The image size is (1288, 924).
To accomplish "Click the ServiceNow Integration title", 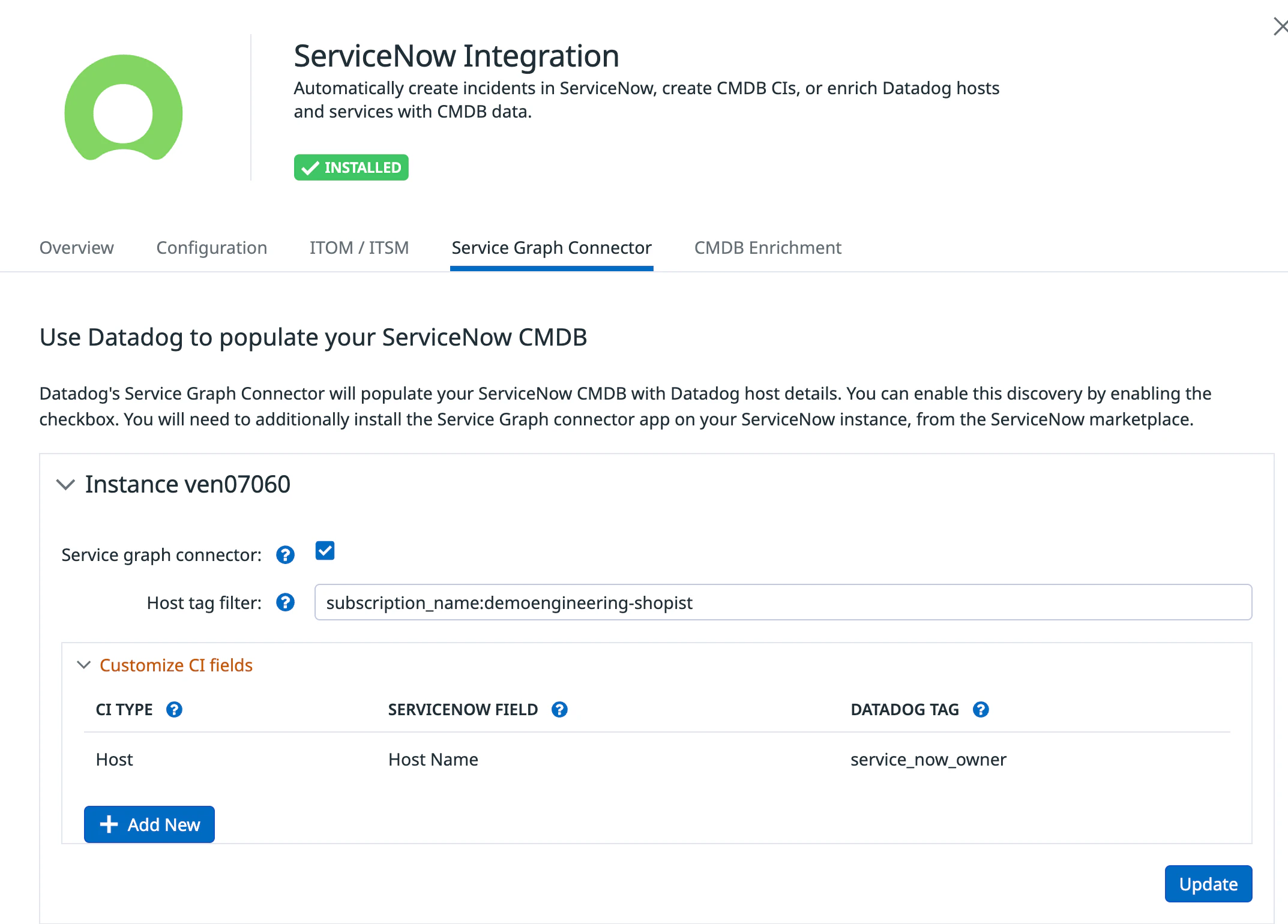I will 456,56.
